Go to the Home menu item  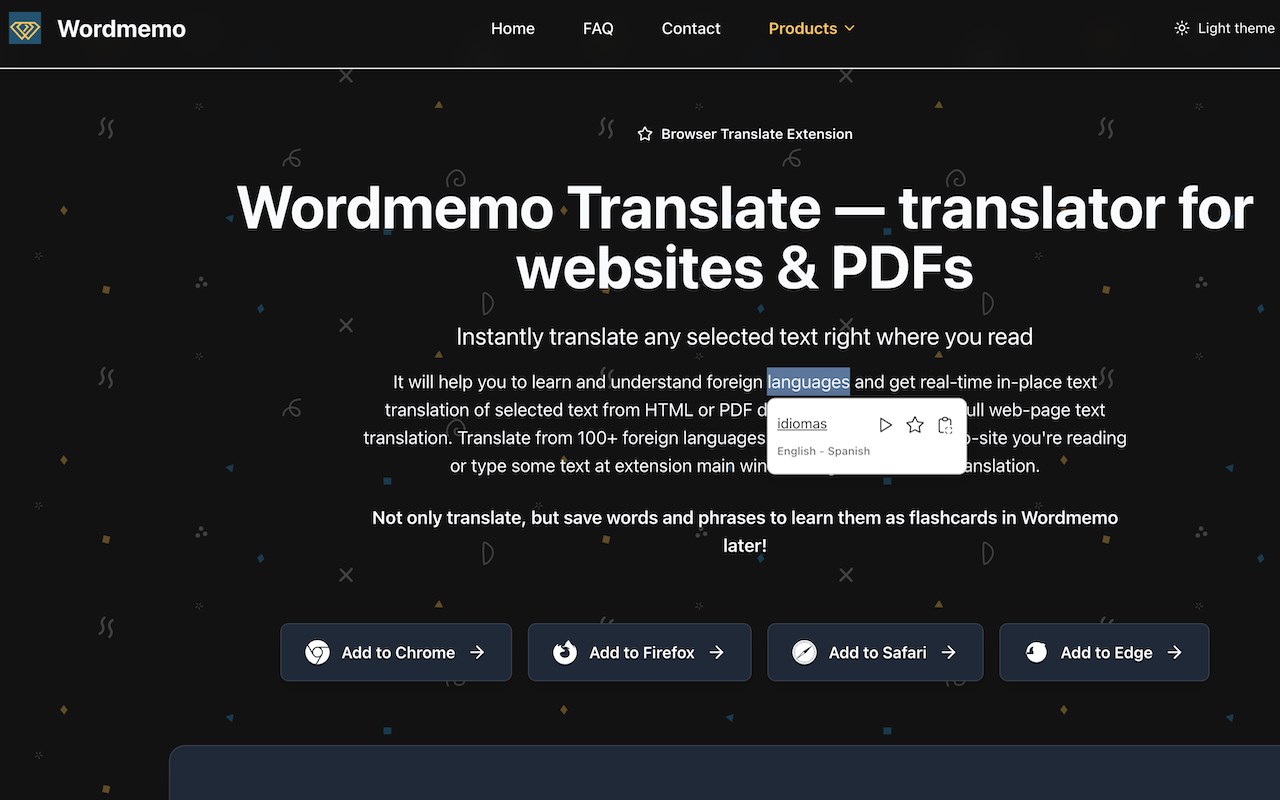[x=512, y=28]
